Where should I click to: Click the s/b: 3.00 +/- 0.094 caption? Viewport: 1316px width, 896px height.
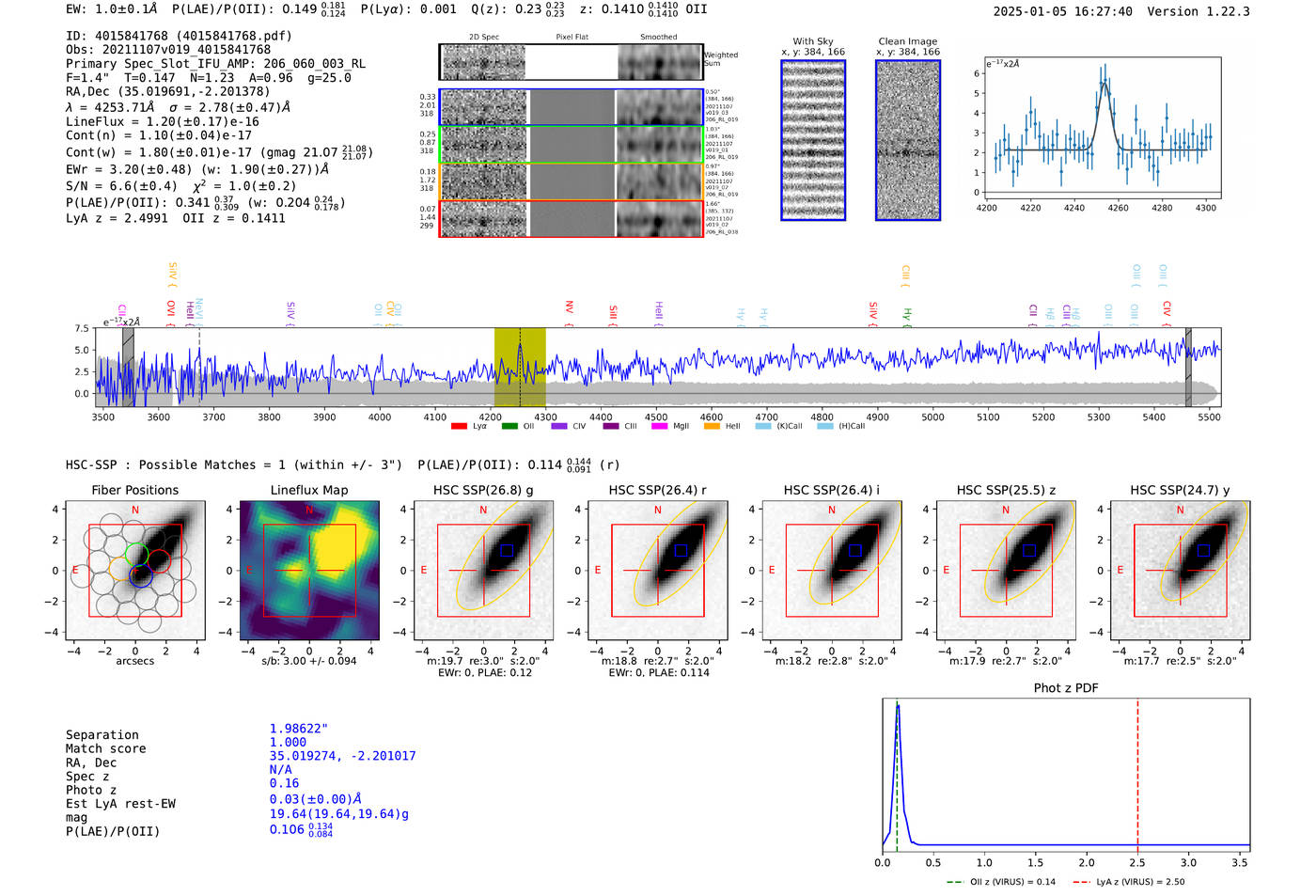309,661
